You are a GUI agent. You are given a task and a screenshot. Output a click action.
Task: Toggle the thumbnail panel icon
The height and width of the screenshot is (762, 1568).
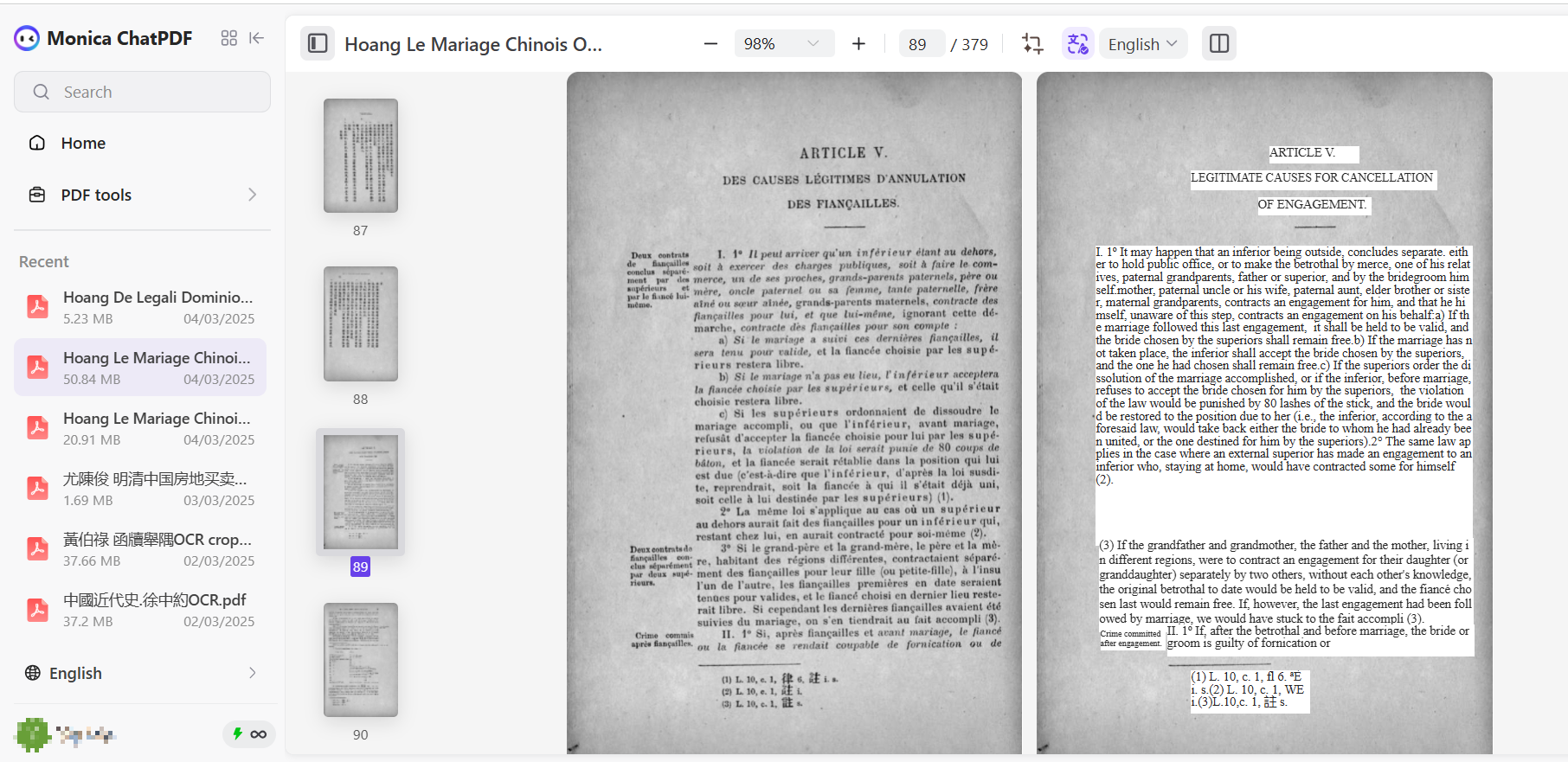318,43
